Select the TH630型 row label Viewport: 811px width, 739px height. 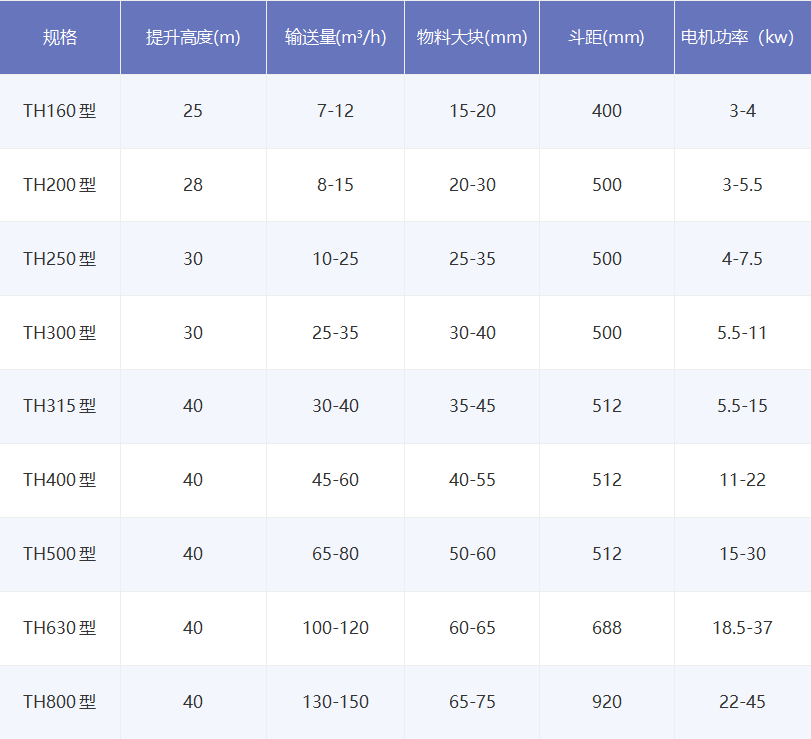click(x=60, y=628)
